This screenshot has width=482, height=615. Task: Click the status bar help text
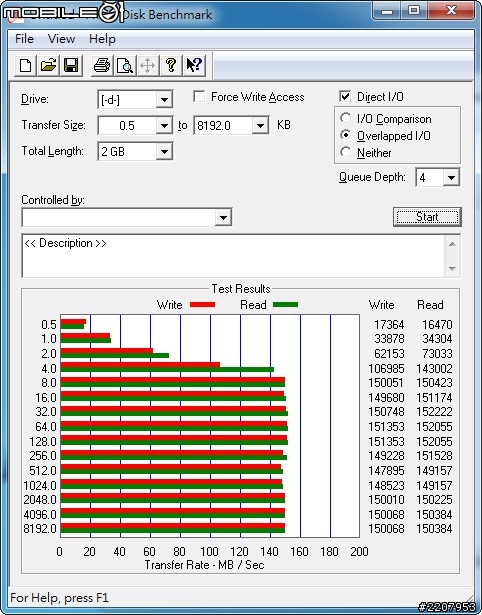coord(59,598)
